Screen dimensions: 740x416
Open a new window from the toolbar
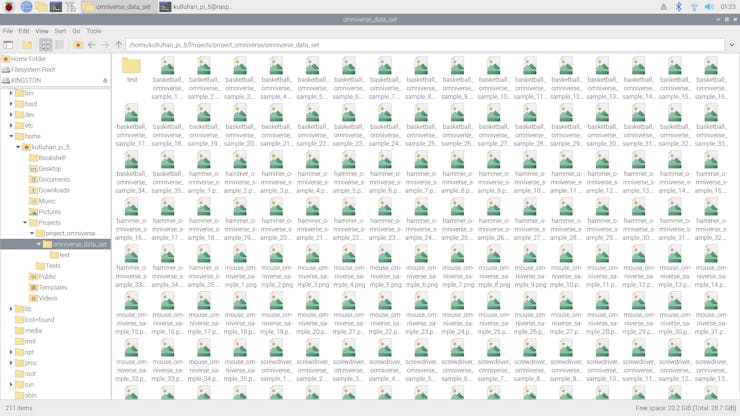click(x=8, y=45)
